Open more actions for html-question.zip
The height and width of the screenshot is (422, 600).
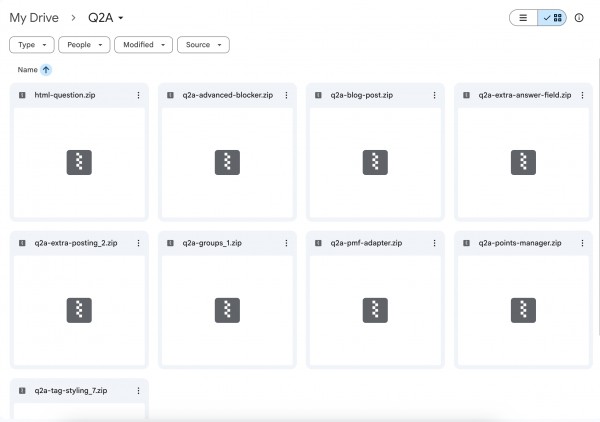point(138,95)
